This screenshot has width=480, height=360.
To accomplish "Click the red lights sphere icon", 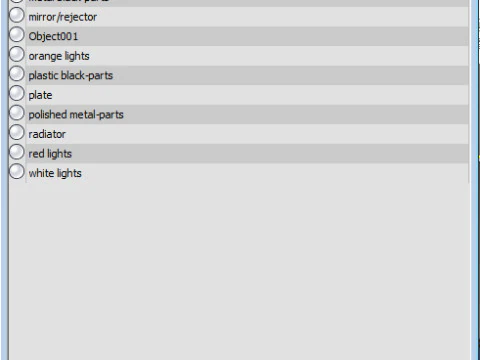I will click(17, 152).
